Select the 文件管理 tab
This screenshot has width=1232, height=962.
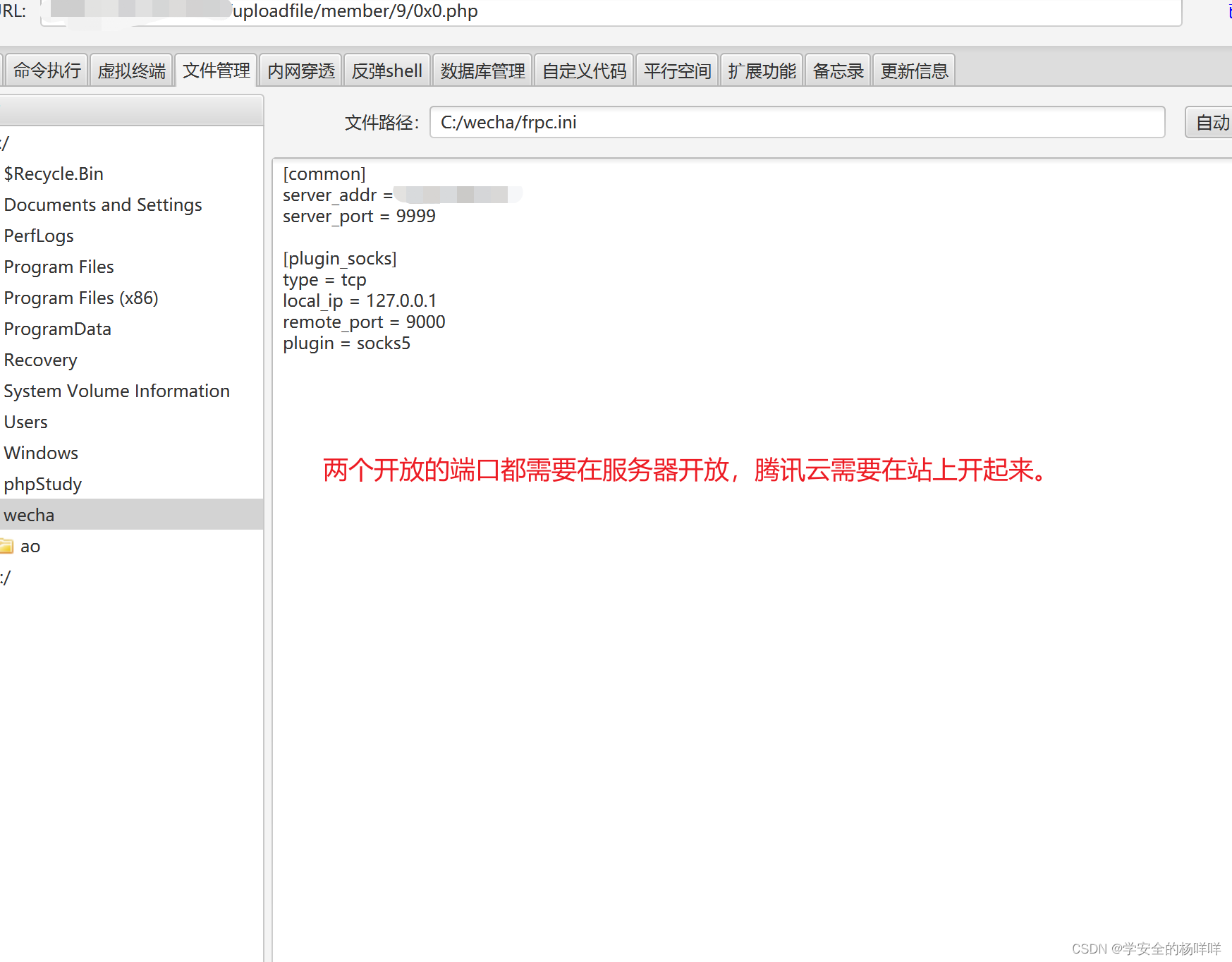[216, 70]
